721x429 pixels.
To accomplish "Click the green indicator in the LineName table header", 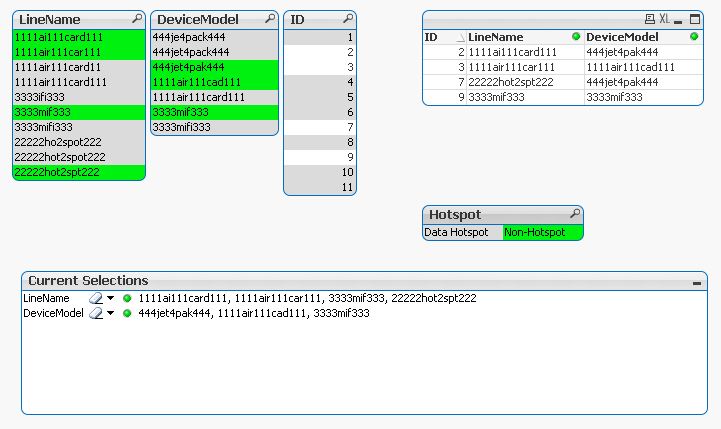I will (576, 36).
